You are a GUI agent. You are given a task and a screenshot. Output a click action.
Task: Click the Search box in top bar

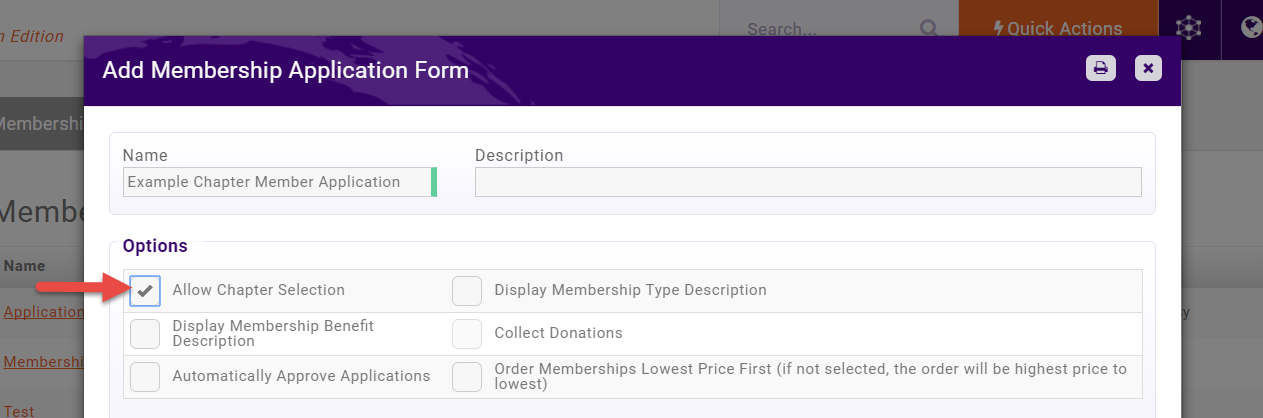829,28
